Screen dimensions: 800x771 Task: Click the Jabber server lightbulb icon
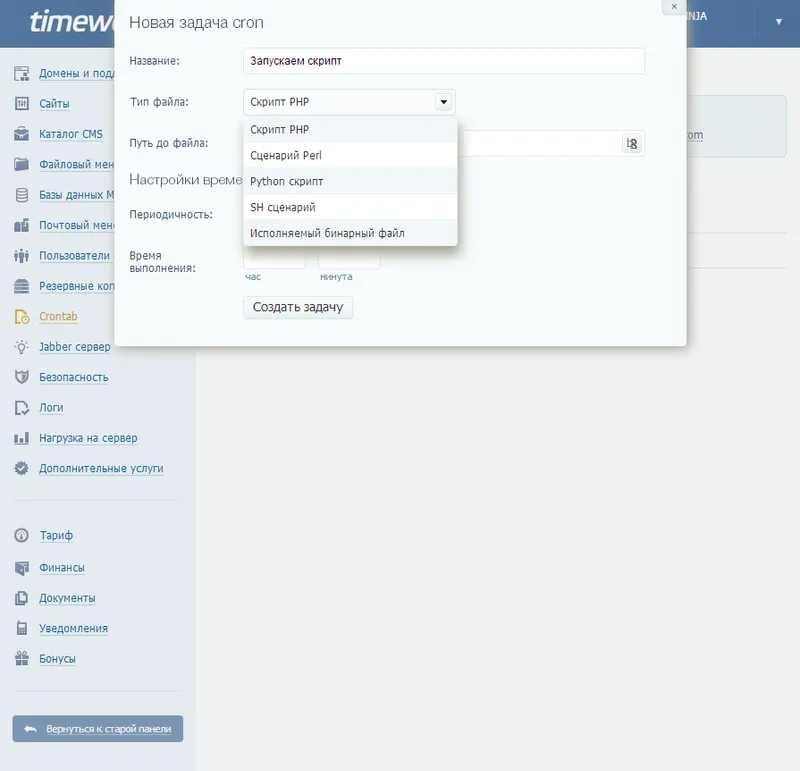21,347
